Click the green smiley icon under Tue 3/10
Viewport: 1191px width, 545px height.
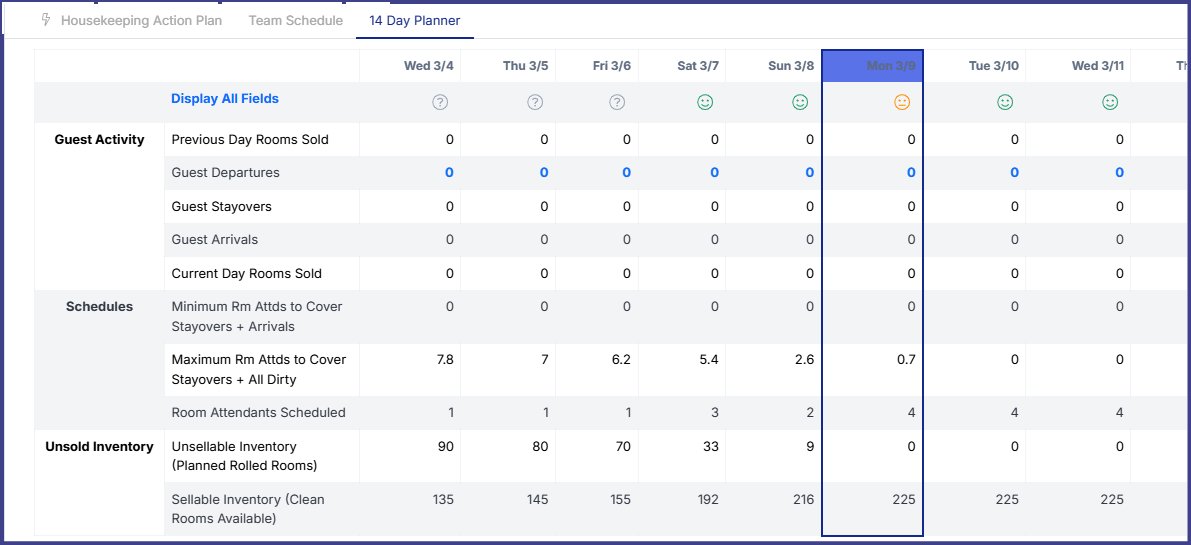point(1005,102)
